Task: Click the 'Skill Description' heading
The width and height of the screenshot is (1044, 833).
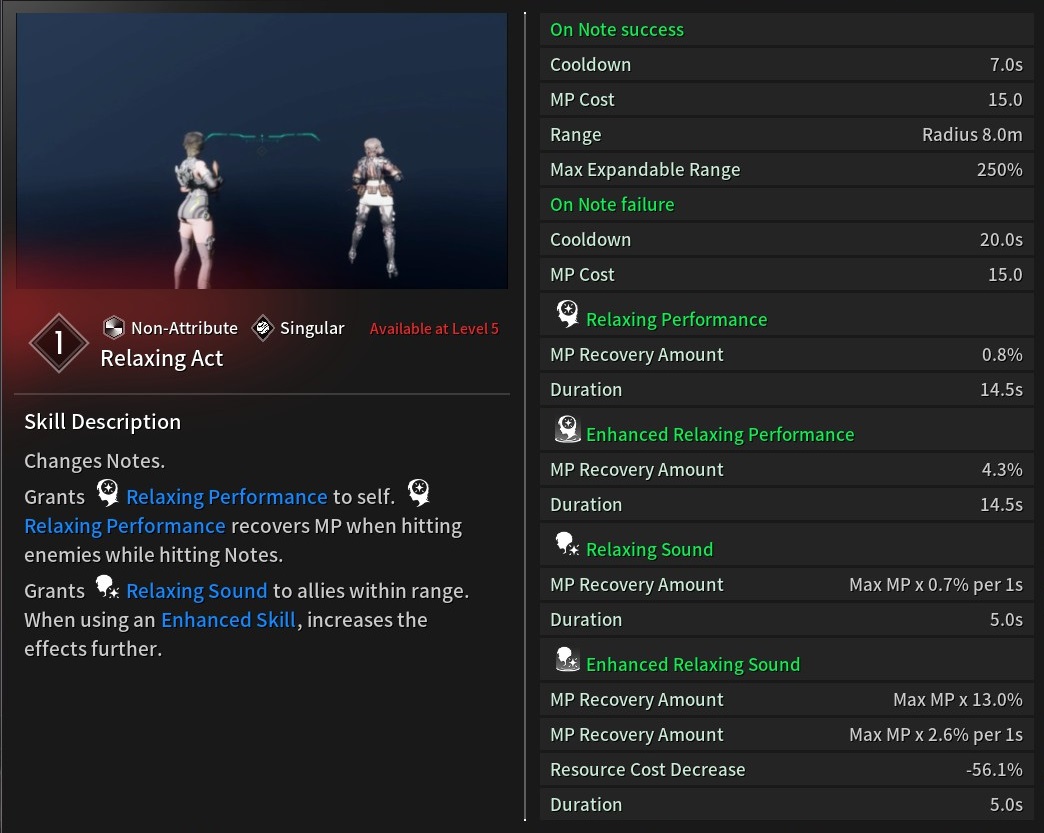Action: click(103, 422)
